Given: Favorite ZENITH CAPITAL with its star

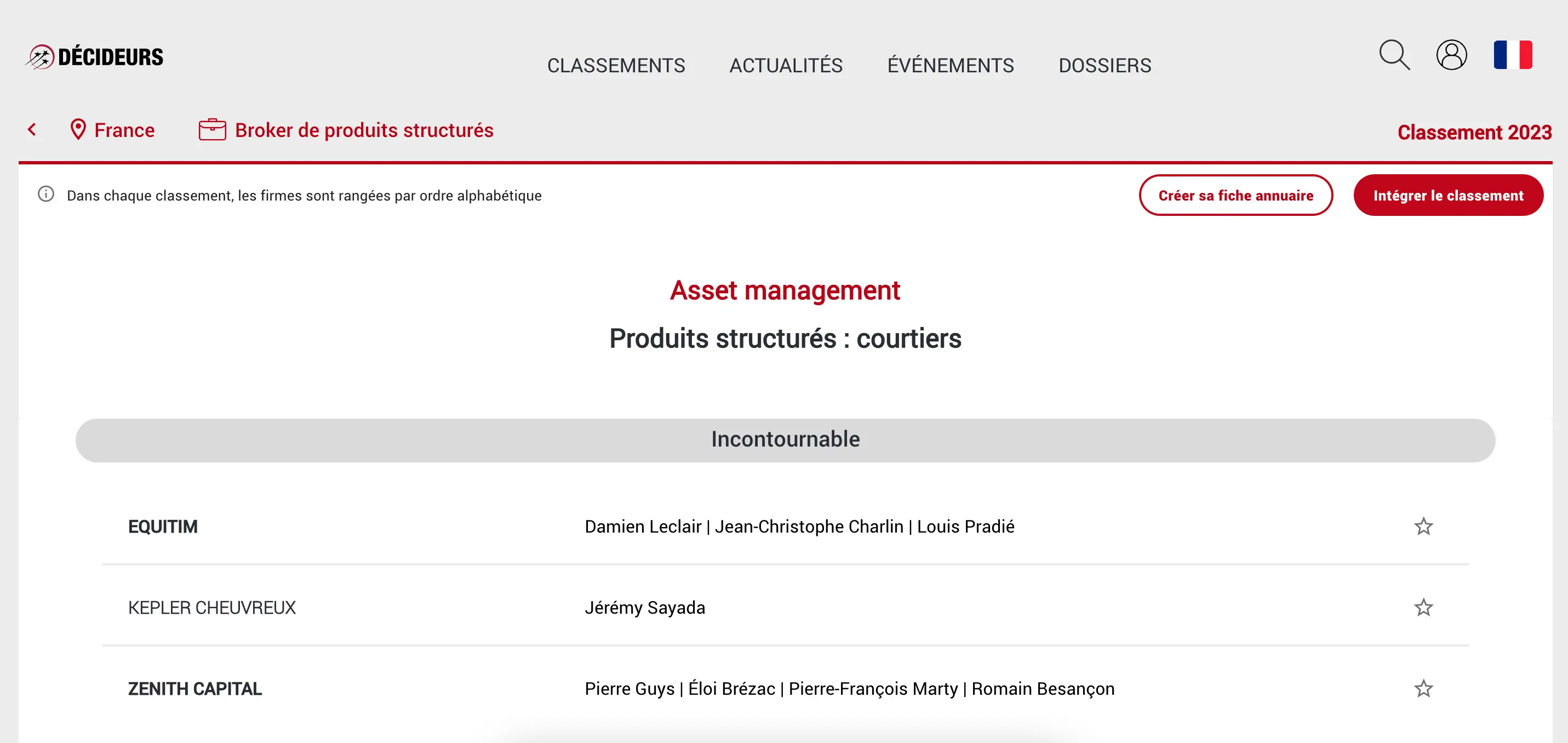Looking at the screenshot, I should pos(1423,688).
